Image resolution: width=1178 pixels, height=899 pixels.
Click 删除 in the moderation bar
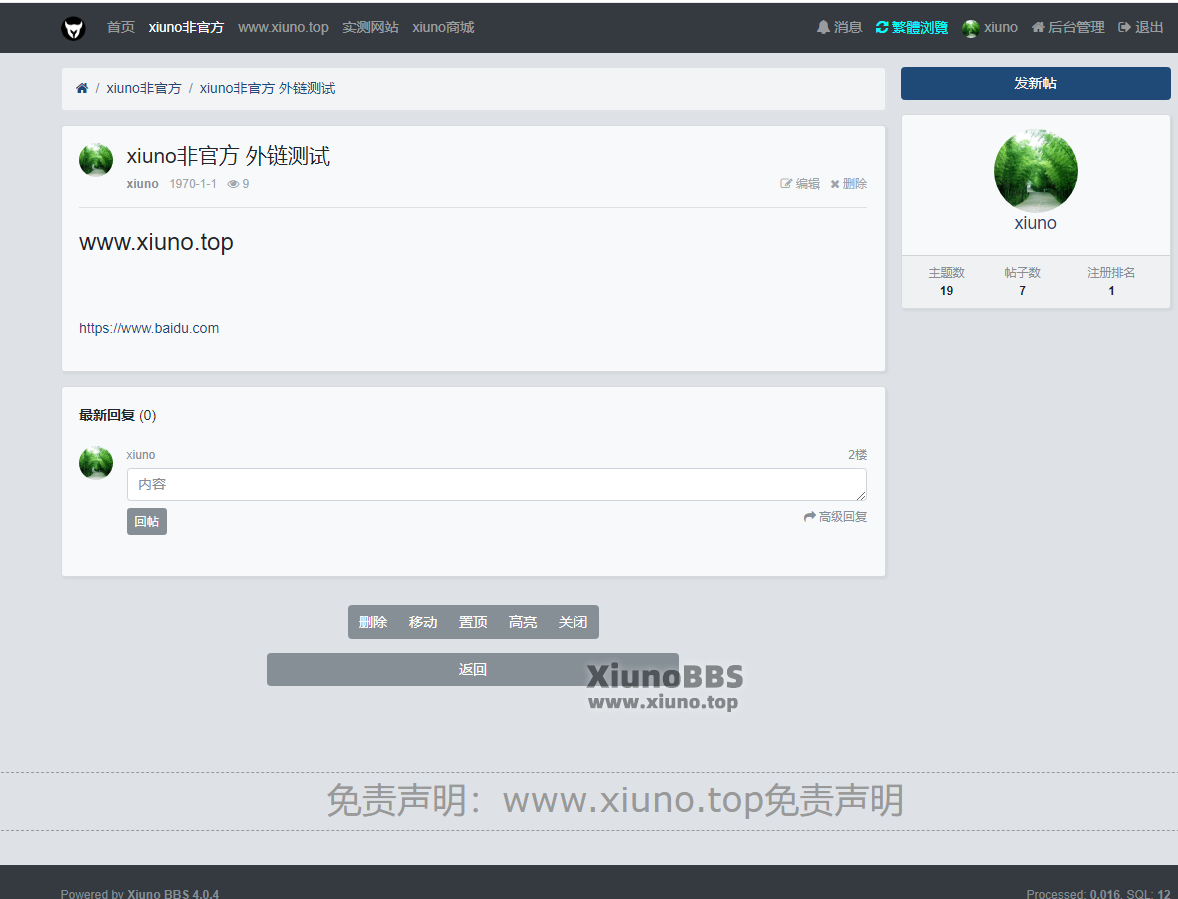(373, 622)
